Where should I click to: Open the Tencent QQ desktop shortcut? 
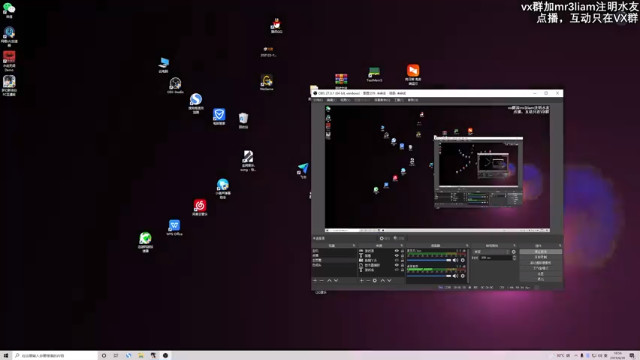click(276, 25)
